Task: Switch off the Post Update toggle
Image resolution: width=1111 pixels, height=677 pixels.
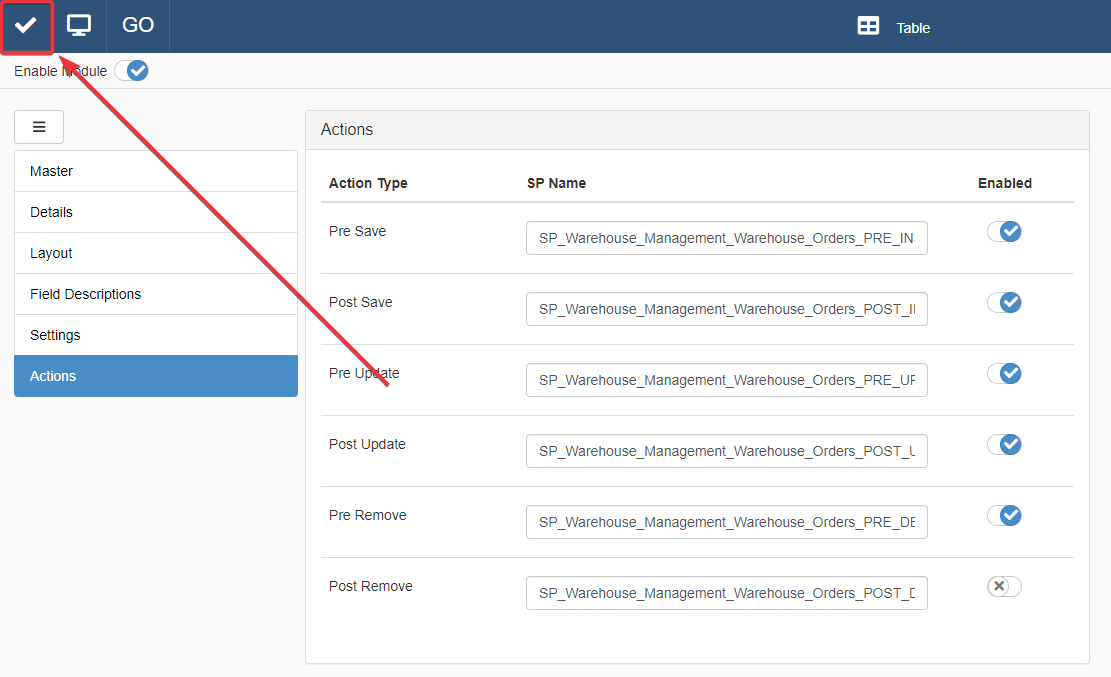Action: click(x=1004, y=444)
